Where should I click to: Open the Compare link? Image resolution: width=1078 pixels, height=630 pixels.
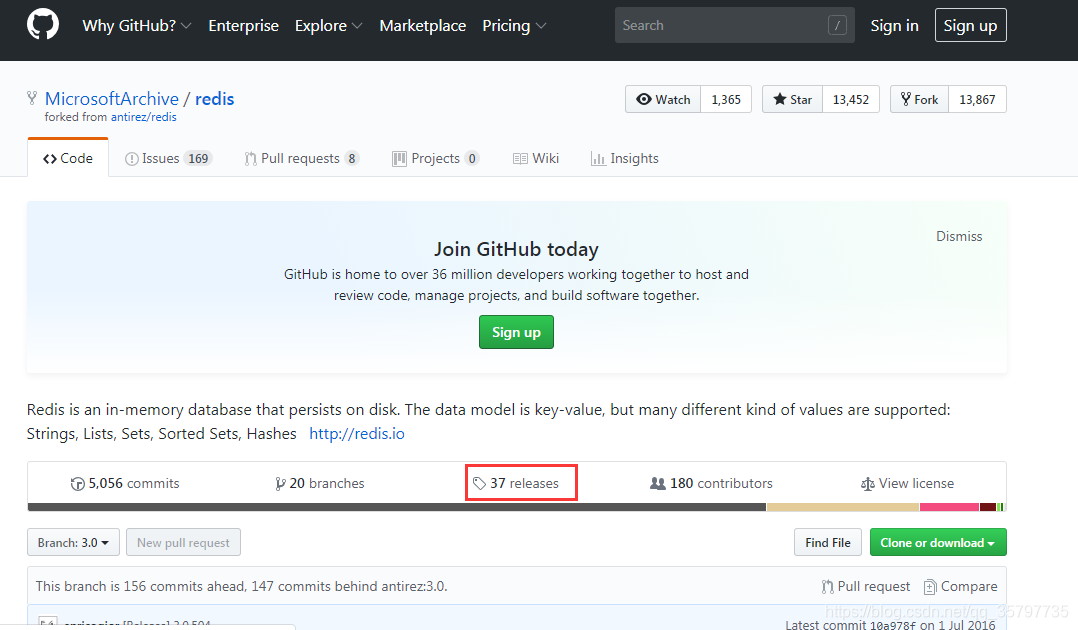960,586
